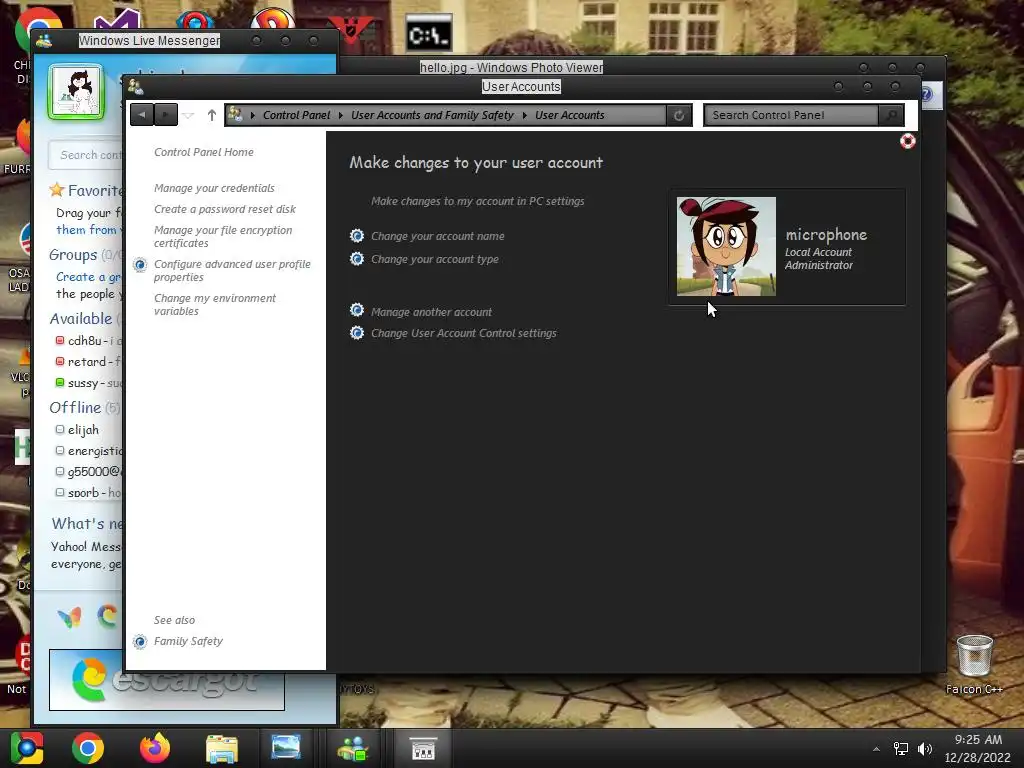The height and width of the screenshot is (768, 1024).
Task: Click Messenger Search contacts field
Action: [86, 155]
